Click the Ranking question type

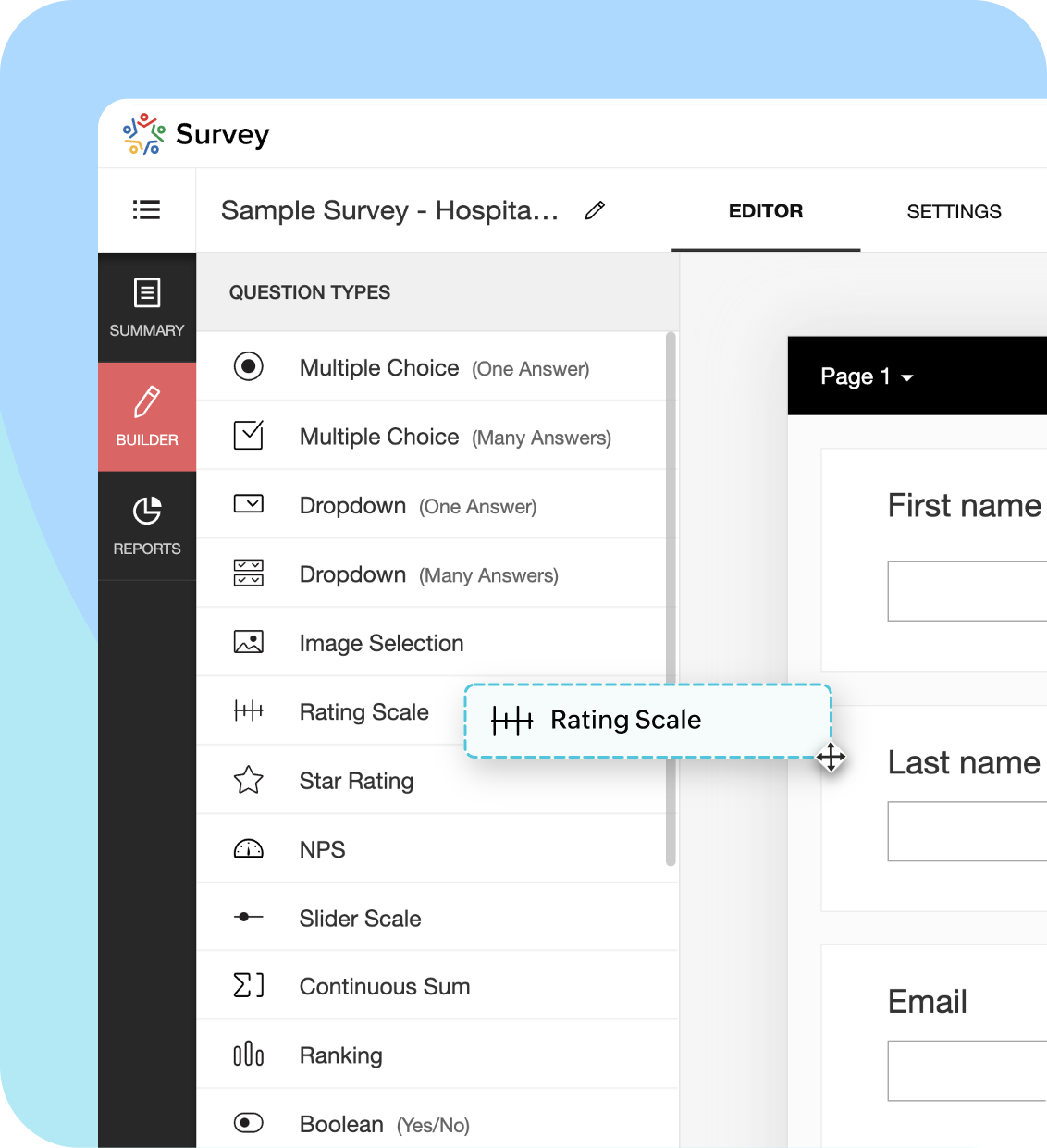[340, 1055]
